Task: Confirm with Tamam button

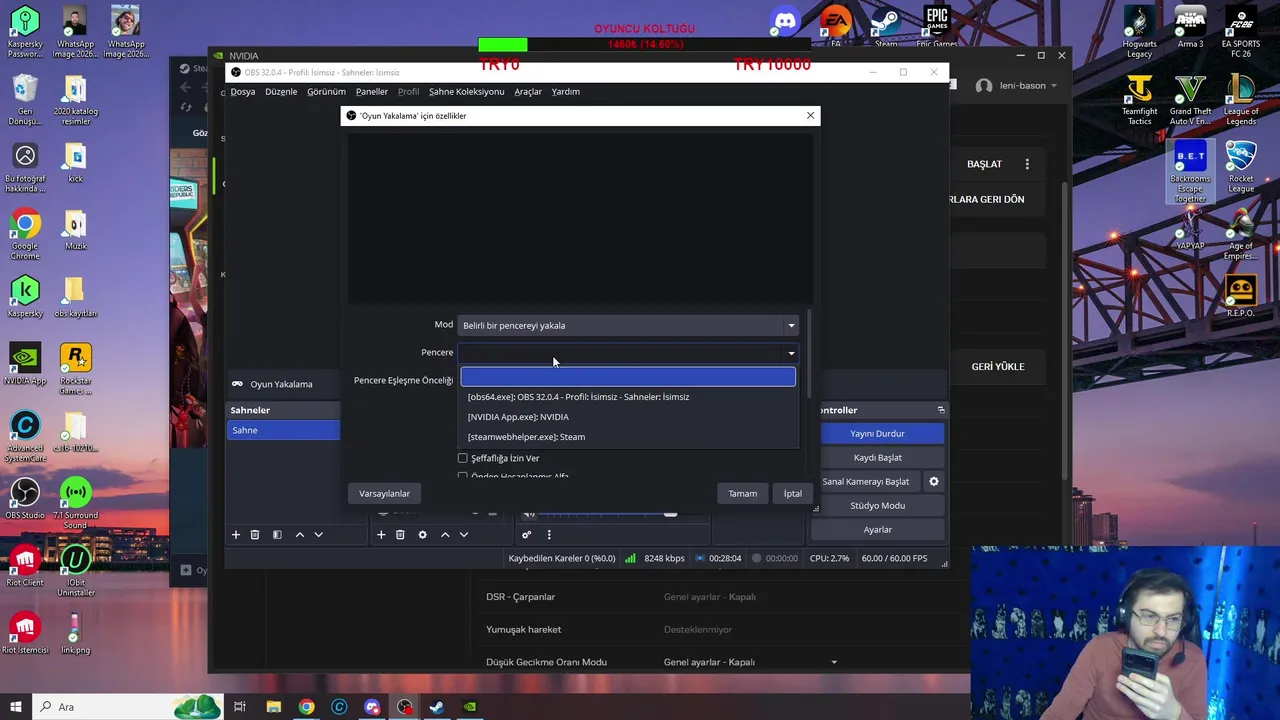Action: point(743,493)
